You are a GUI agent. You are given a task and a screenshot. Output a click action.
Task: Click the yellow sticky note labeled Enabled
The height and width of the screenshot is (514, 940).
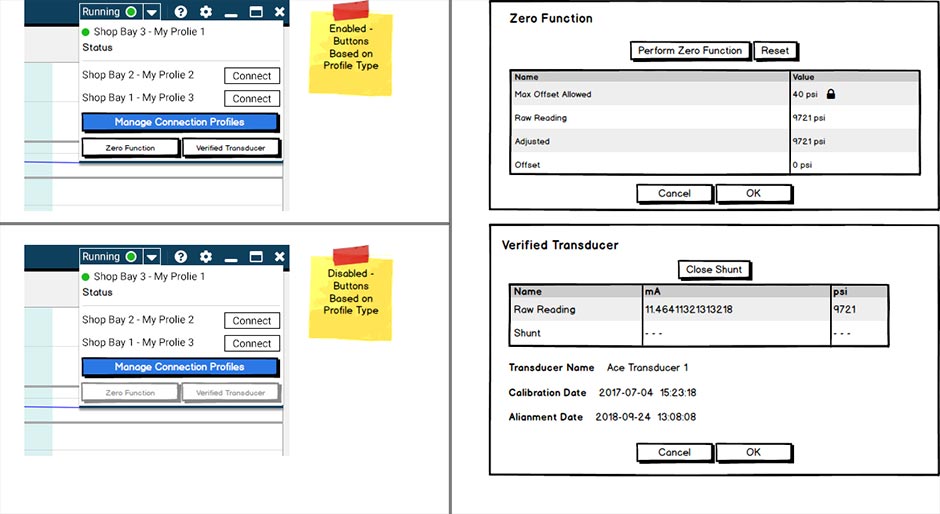click(x=349, y=50)
